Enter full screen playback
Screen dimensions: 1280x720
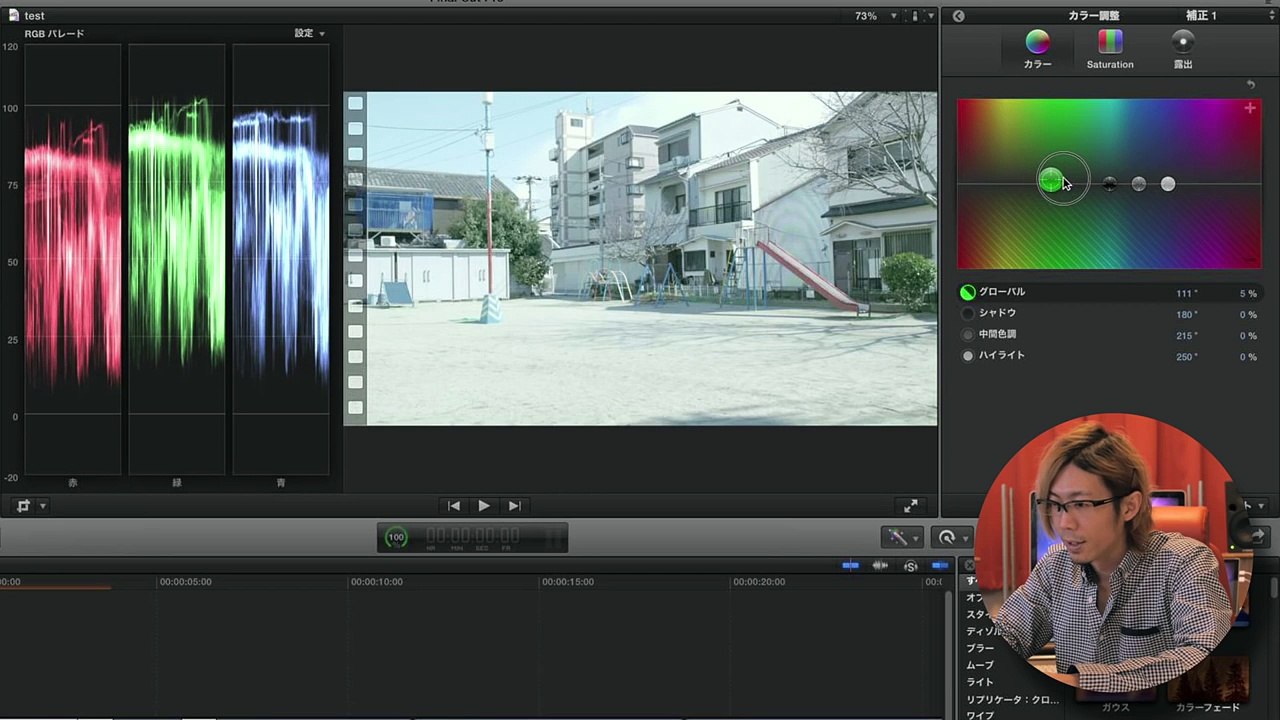910,506
